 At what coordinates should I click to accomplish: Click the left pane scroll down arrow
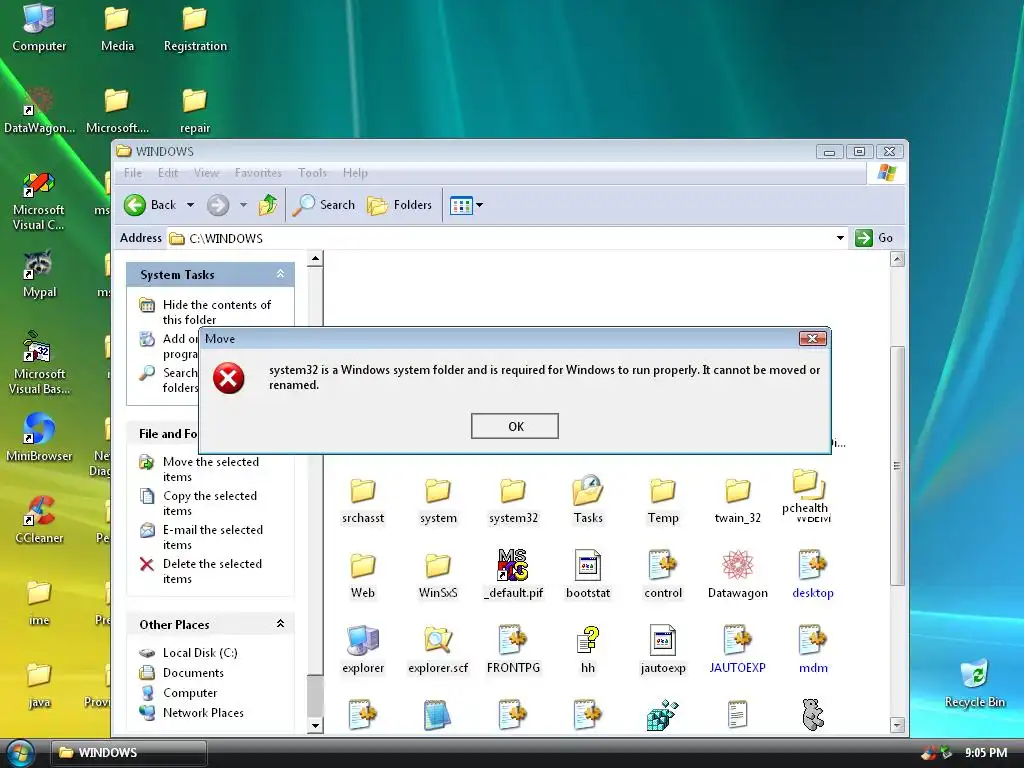tap(315, 725)
